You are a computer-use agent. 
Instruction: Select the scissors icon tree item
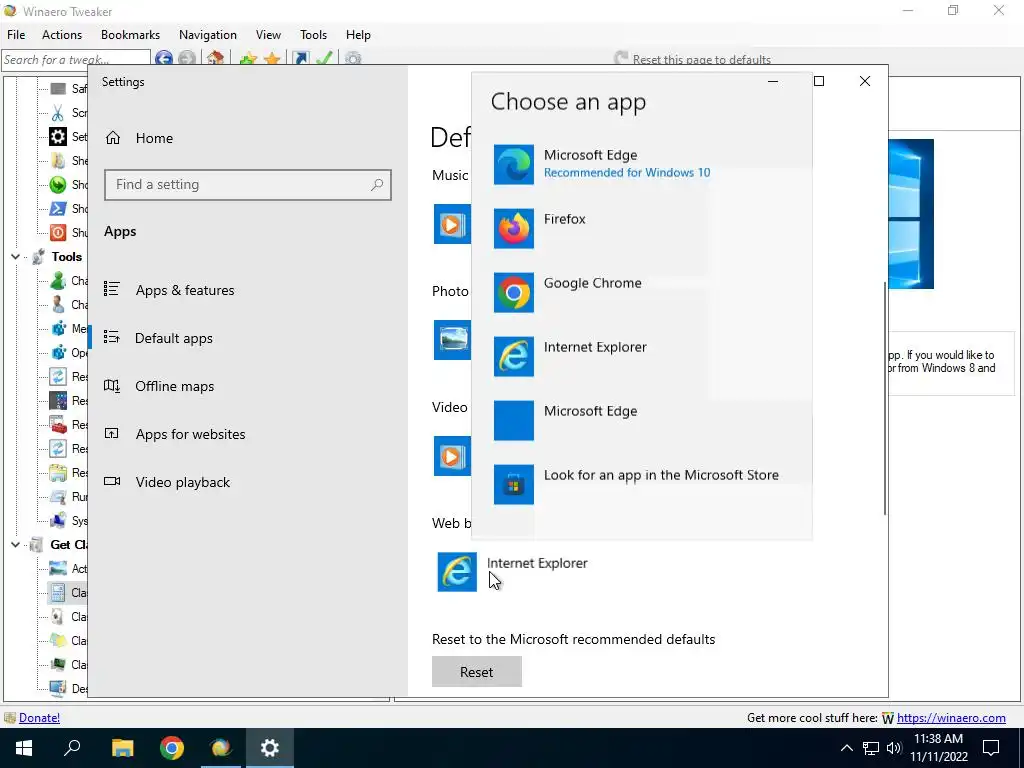(58, 112)
